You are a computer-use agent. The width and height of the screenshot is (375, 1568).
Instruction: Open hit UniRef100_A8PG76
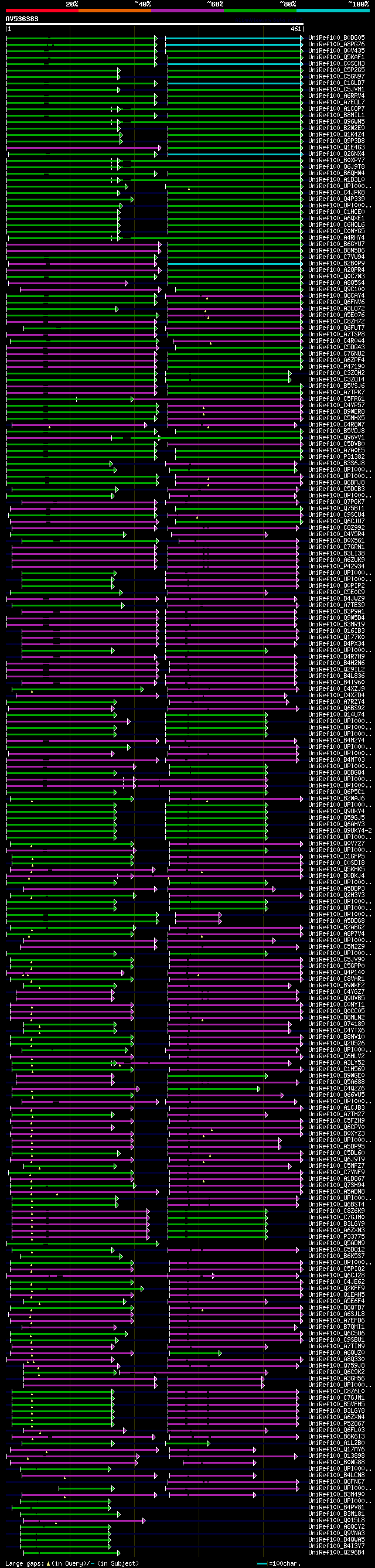pos(337,45)
